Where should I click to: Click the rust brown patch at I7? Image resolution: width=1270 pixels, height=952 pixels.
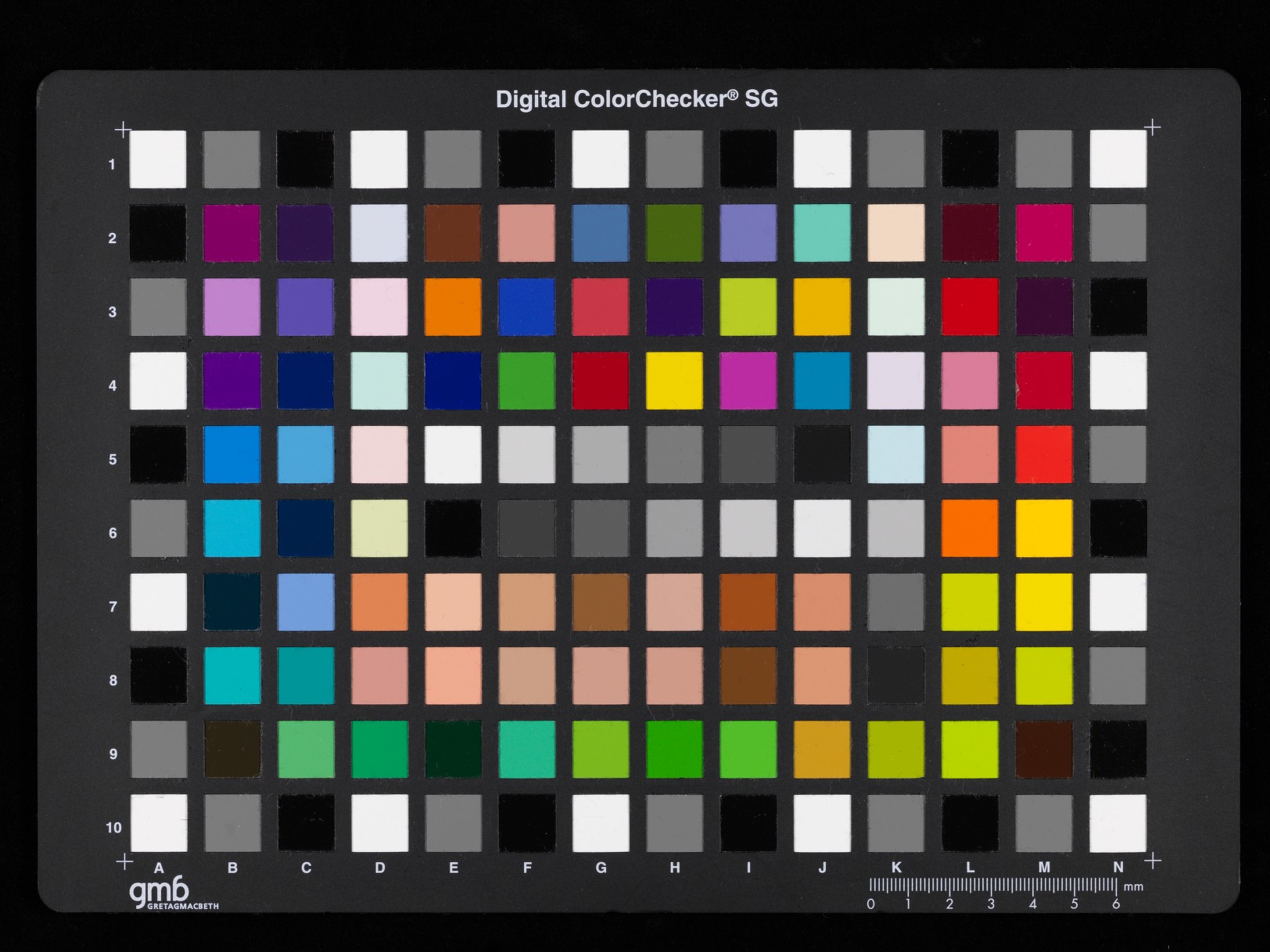[748, 602]
